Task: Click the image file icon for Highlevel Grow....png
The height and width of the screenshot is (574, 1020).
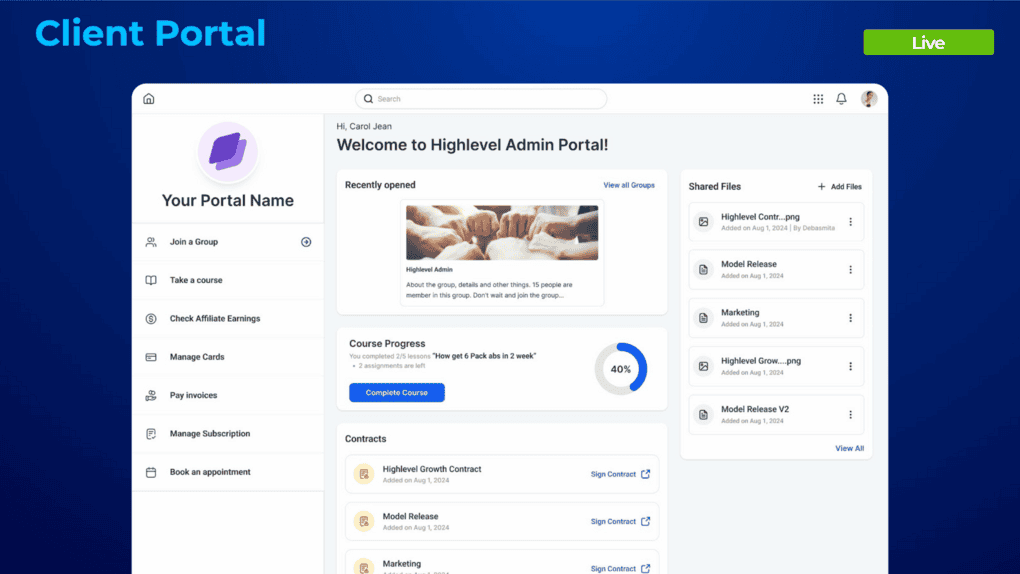Action: [703, 366]
